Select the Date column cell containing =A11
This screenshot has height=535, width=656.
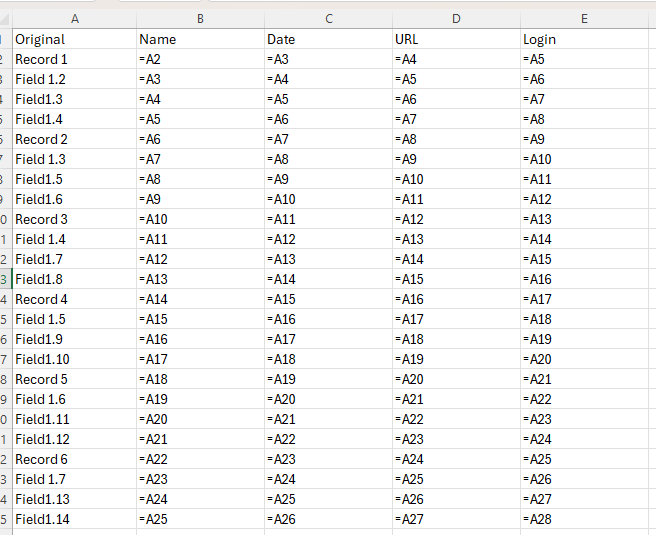327,219
